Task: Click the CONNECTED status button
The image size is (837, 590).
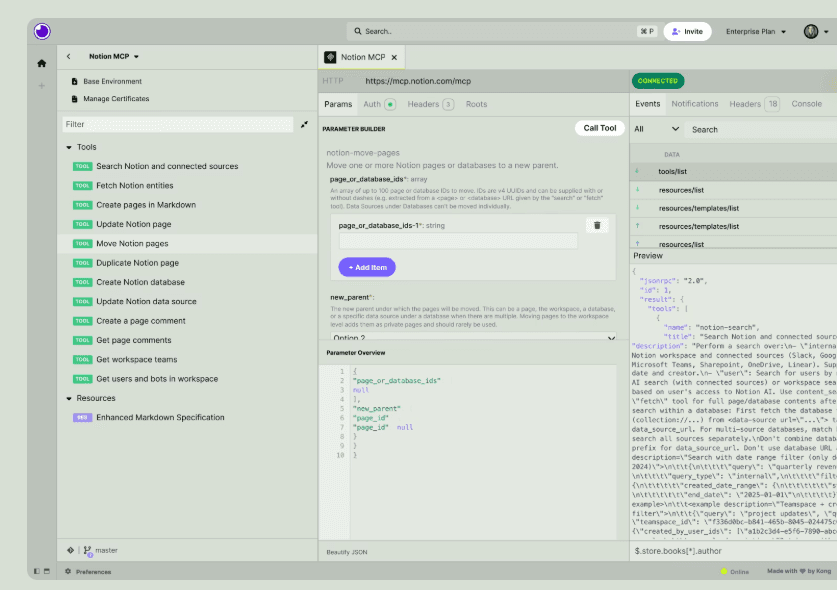Action: click(658, 81)
